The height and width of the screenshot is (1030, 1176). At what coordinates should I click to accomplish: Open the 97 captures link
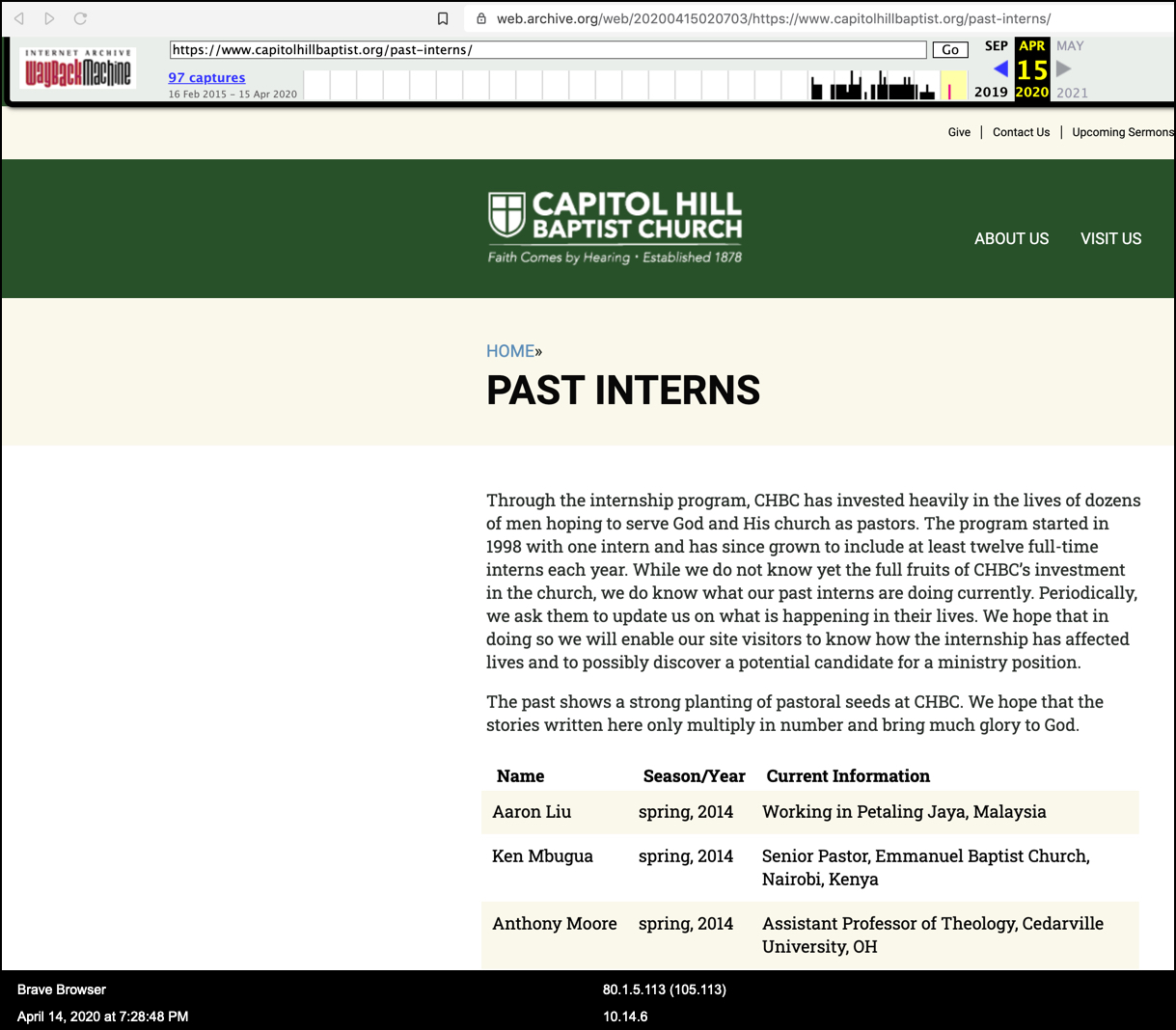(x=206, y=77)
